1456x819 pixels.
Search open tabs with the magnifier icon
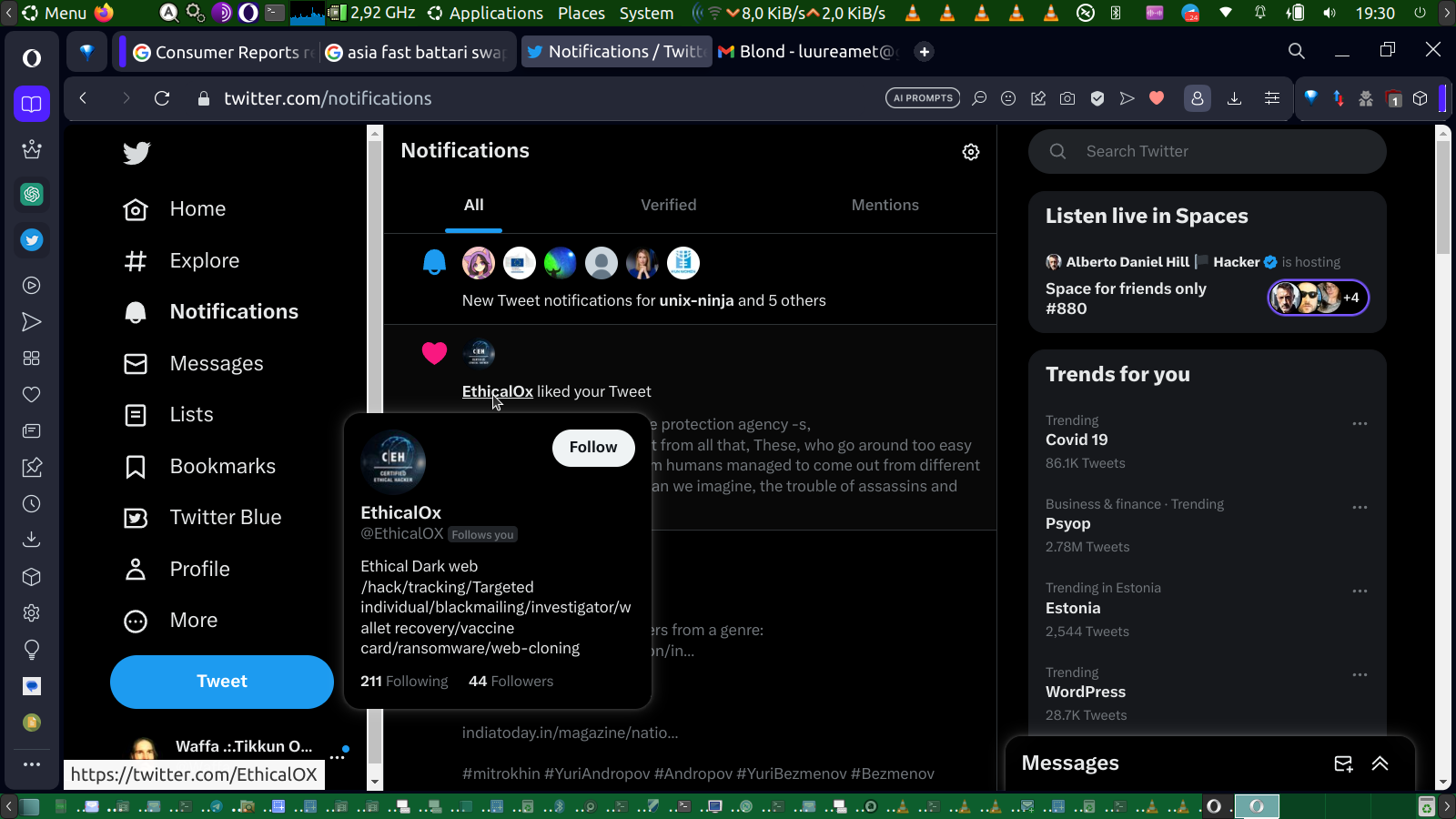tap(1297, 52)
